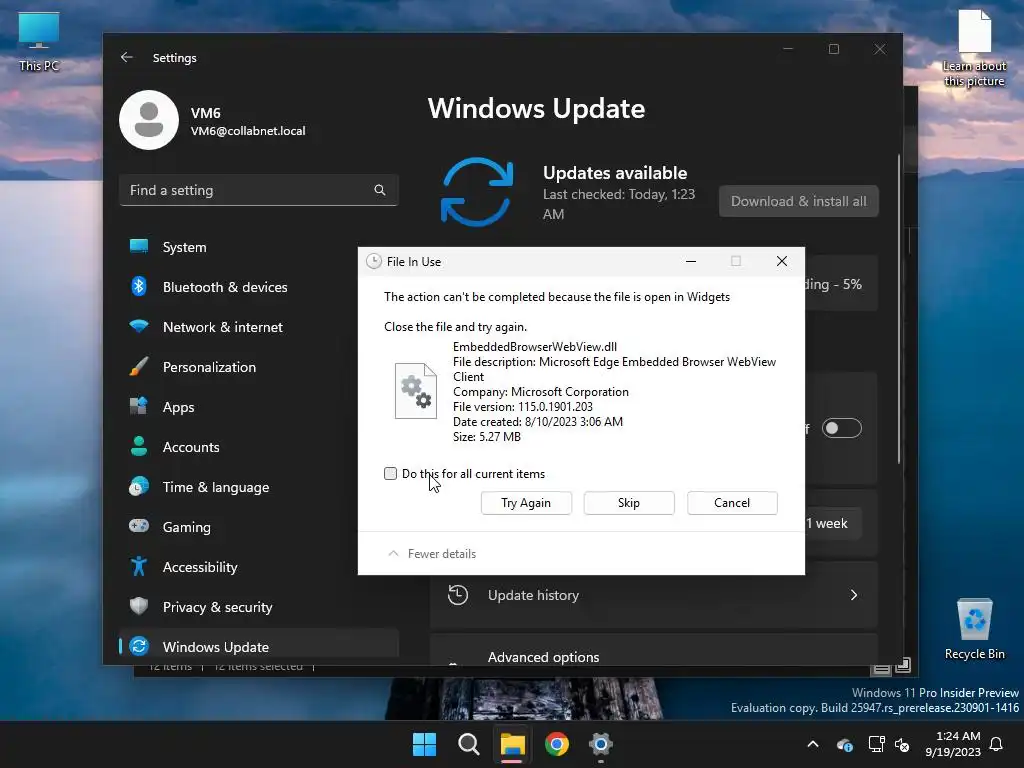Open the Windows Start menu
This screenshot has width=1024, height=768.
(424, 744)
